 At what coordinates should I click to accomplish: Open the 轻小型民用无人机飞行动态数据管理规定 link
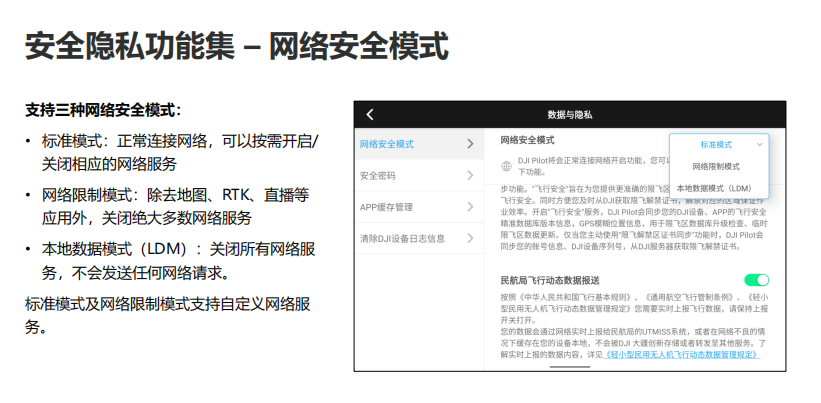pyautogui.click(x=681, y=355)
